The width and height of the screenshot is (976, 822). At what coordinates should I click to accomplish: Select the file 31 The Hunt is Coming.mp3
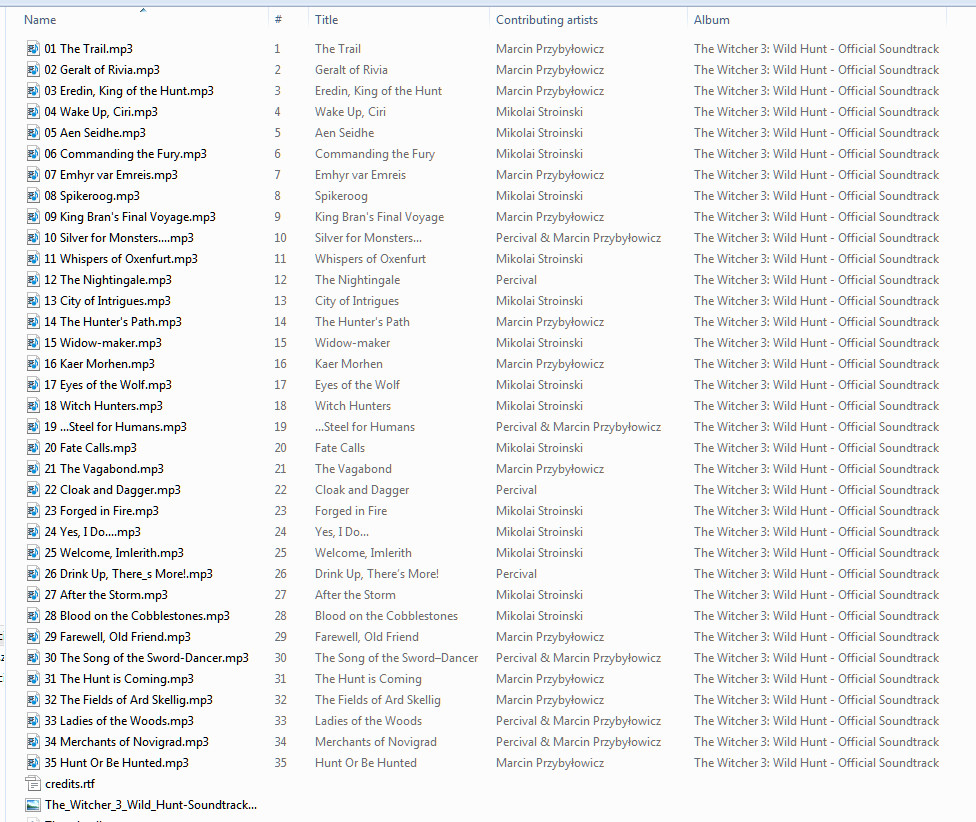[119, 679]
